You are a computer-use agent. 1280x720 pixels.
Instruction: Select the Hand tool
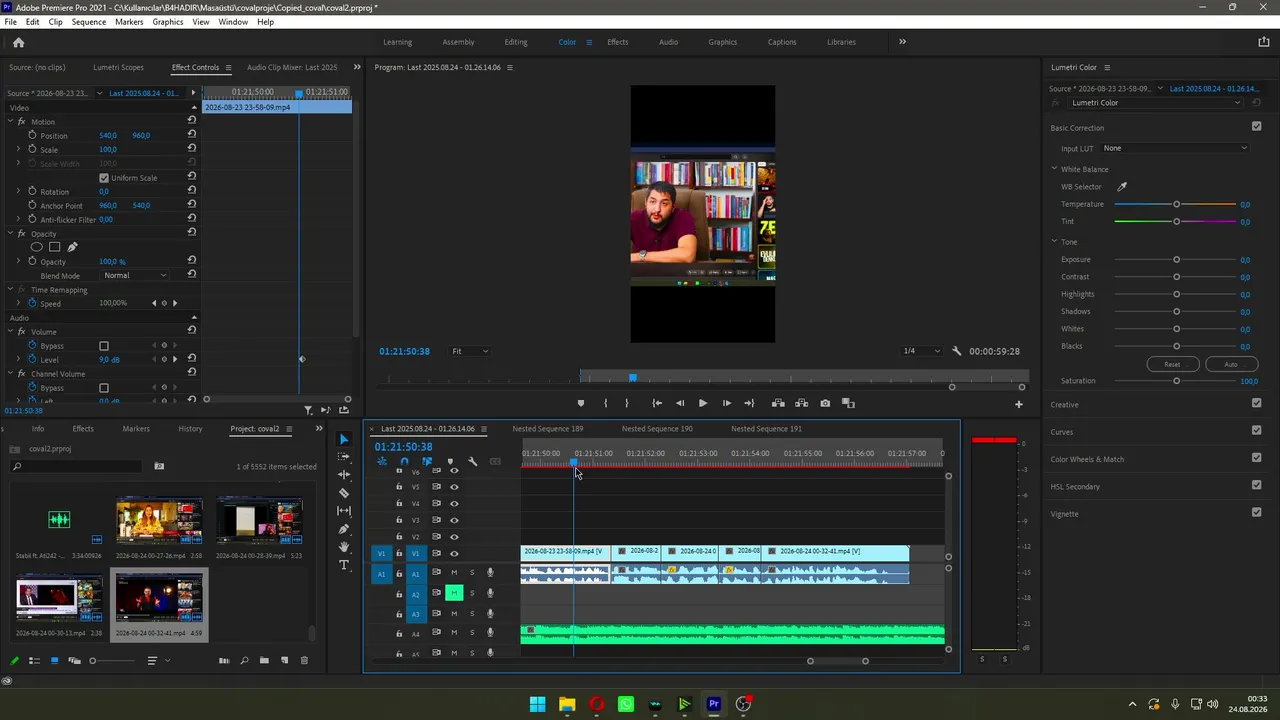tap(344, 547)
